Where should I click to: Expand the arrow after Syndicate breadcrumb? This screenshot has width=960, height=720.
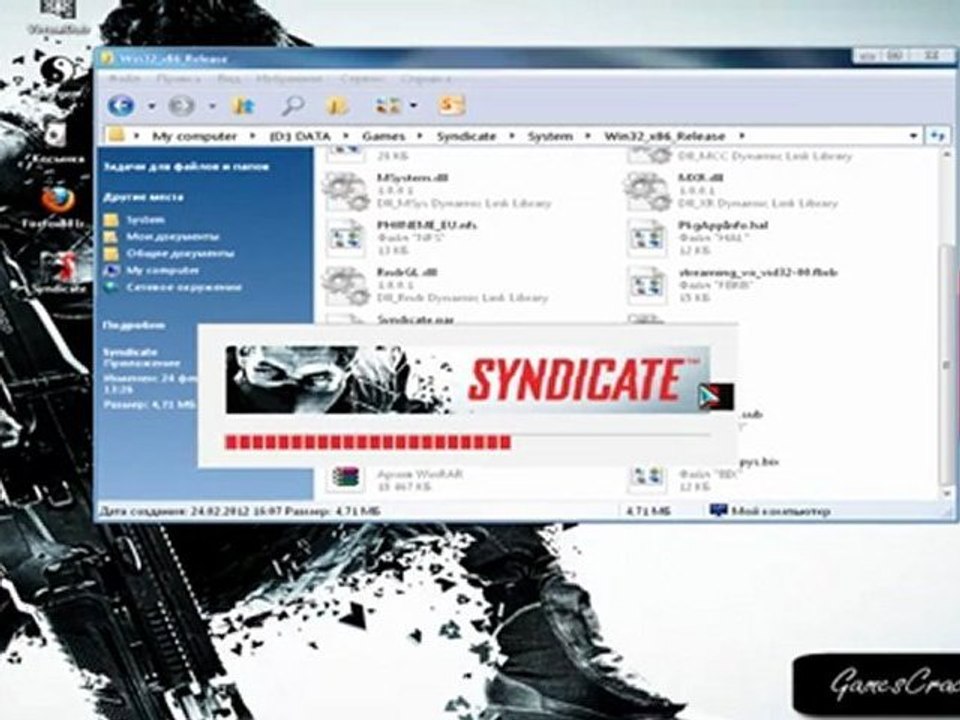[x=512, y=136]
